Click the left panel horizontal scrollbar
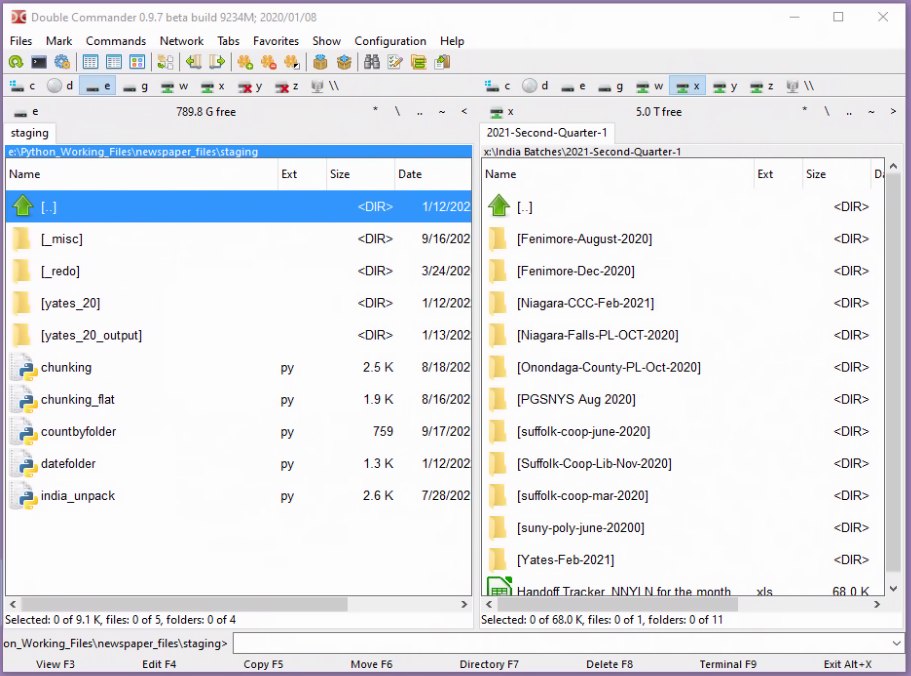Screen dimensions: 911x676 pyautogui.click(x=185, y=605)
